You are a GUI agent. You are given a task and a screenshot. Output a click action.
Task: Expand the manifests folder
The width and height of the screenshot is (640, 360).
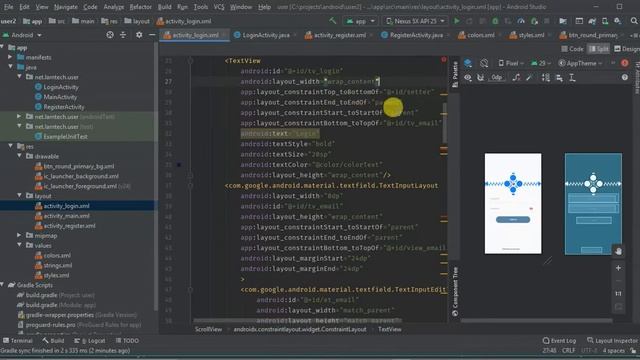(x=11, y=57)
